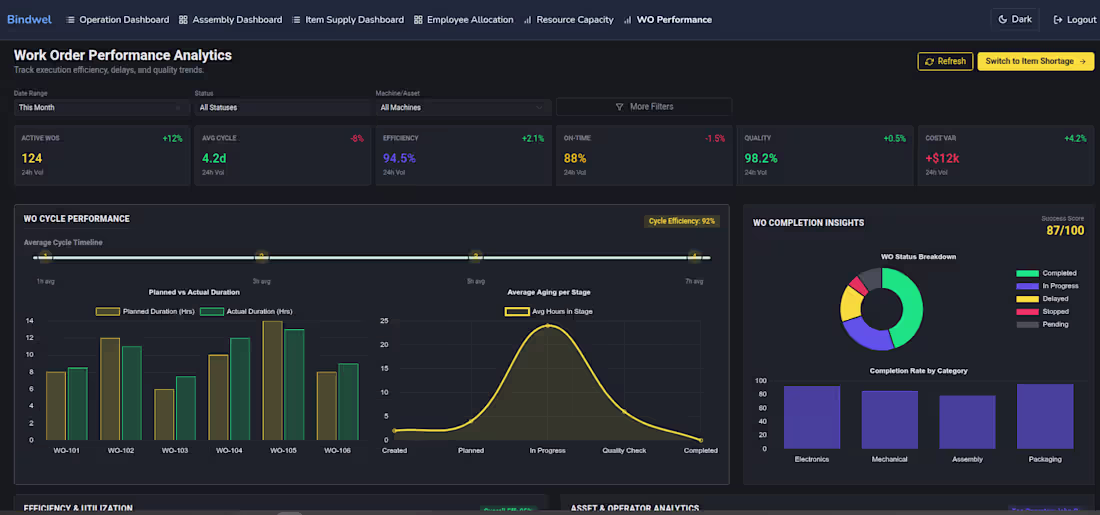
Task: Toggle Dark mode via the moon icon
Action: (1003, 20)
